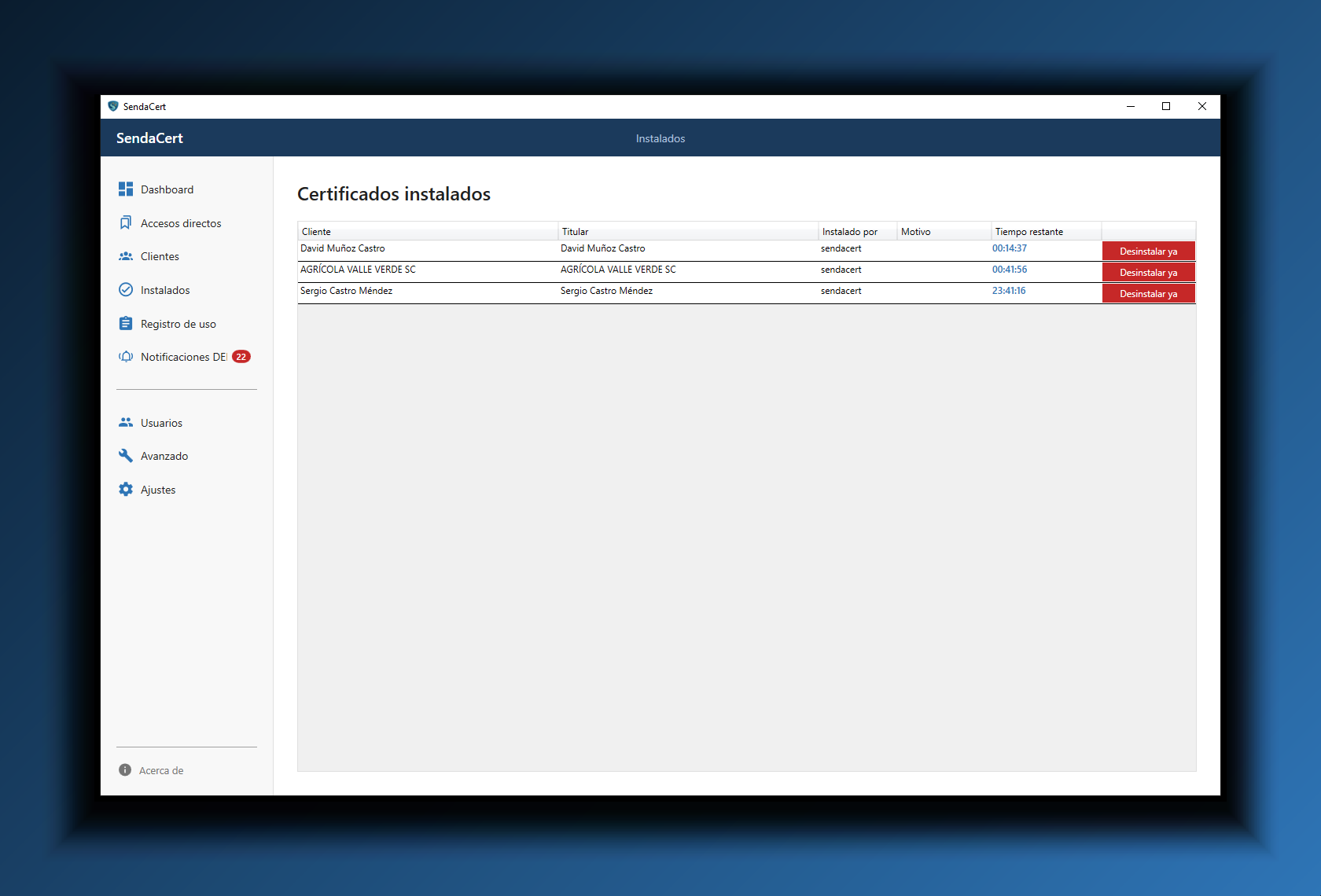1321x896 pixels.
Task: Minimize the SendaCert window
Action: tap(1131, 106)
